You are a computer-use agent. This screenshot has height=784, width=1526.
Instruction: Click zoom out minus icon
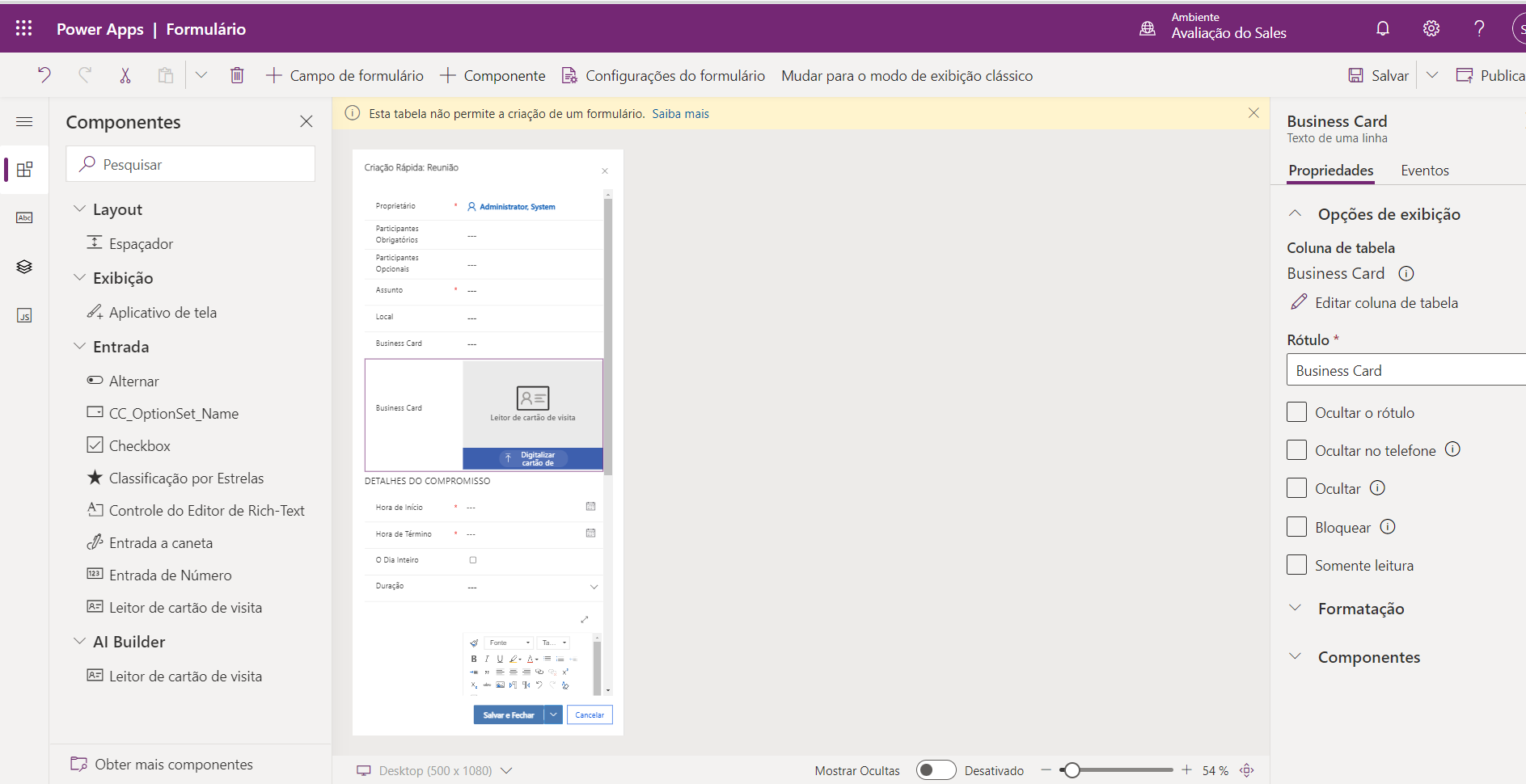1046,770
